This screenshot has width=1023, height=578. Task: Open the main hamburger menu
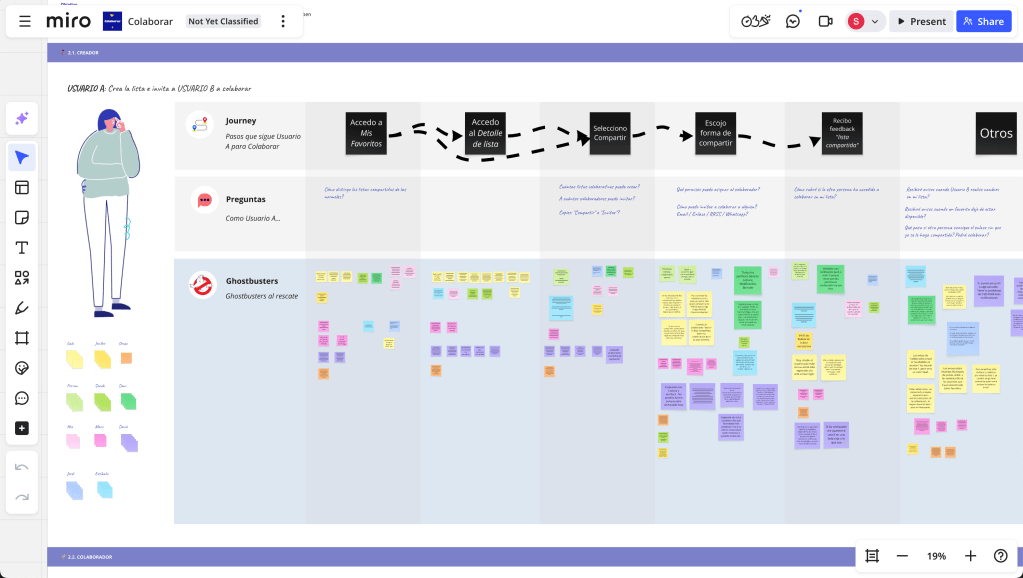click(25, 21)
